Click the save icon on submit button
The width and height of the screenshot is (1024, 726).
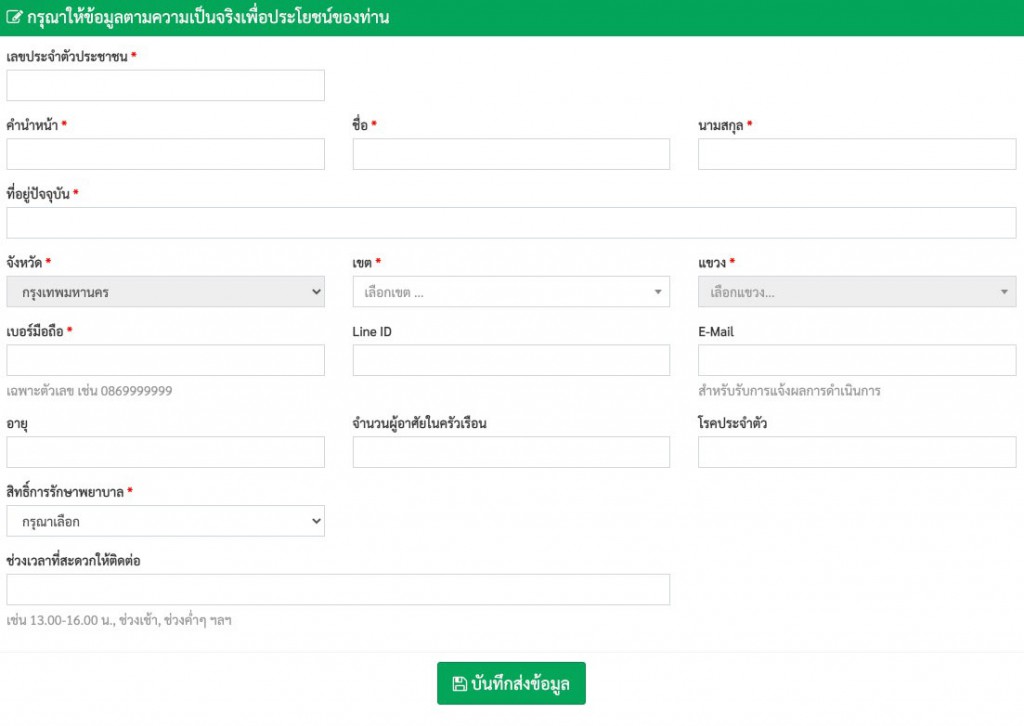pos(459,684)
